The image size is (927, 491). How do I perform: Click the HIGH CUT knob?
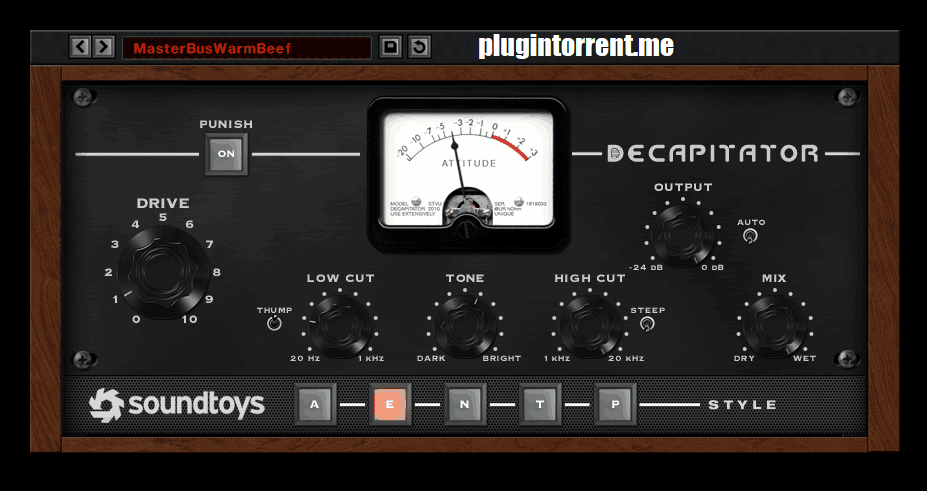590,326
